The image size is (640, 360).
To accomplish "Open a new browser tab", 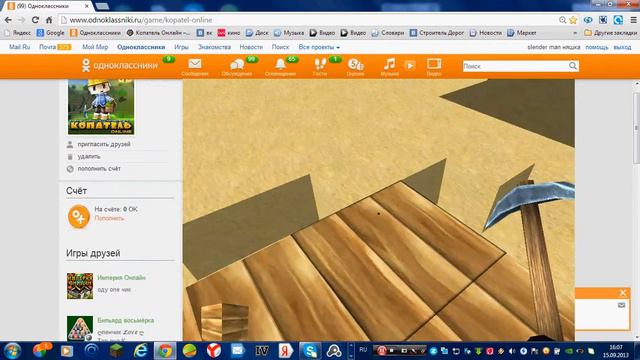I will pyautogui.click(x=102, y=6).
